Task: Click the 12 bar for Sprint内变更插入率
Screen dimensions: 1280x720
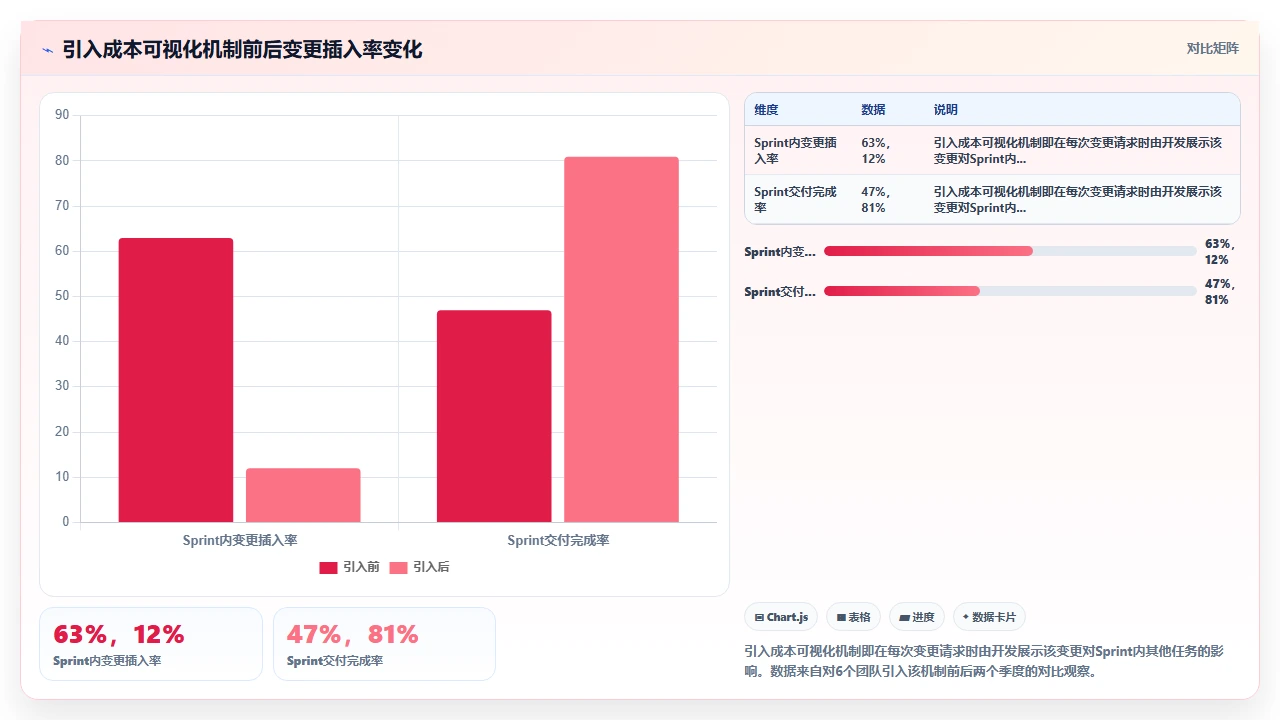Action: tap(303, 495)
